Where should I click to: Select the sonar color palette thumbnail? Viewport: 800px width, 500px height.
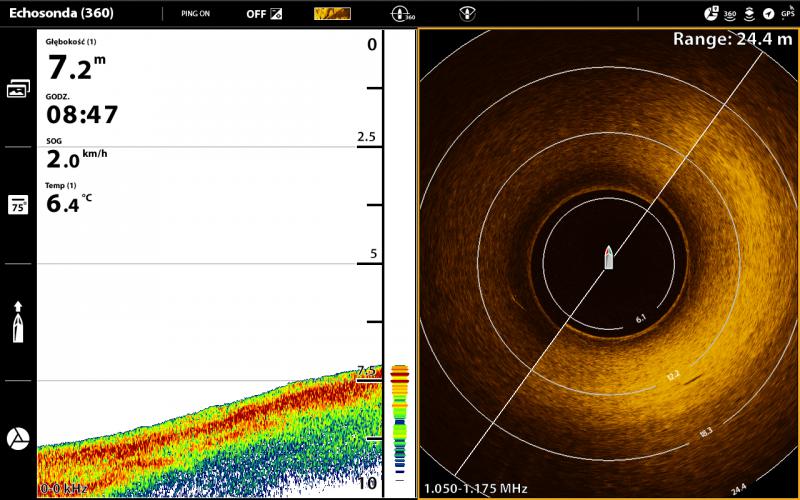pos(332,14)
